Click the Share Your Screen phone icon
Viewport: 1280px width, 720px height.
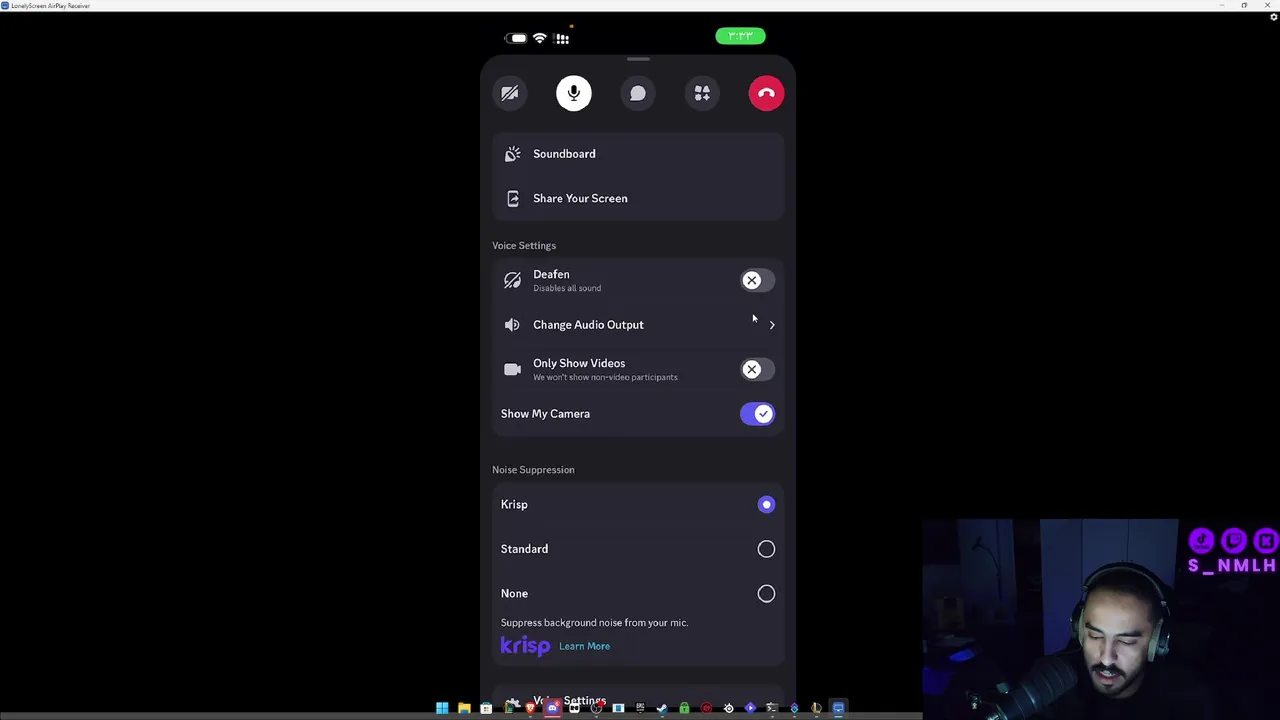513,198
